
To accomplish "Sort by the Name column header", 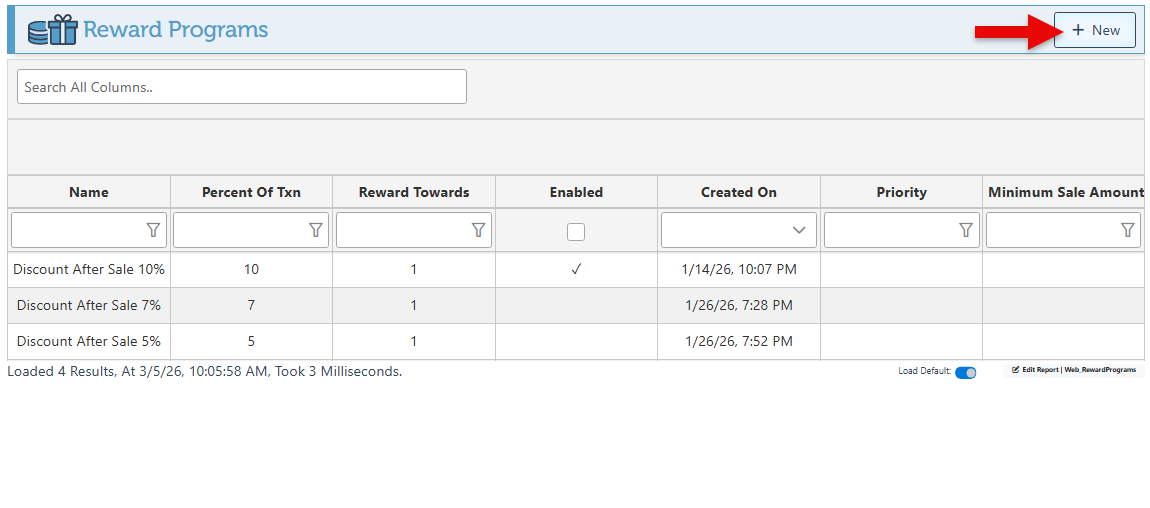I will click(x=89, y=192).
